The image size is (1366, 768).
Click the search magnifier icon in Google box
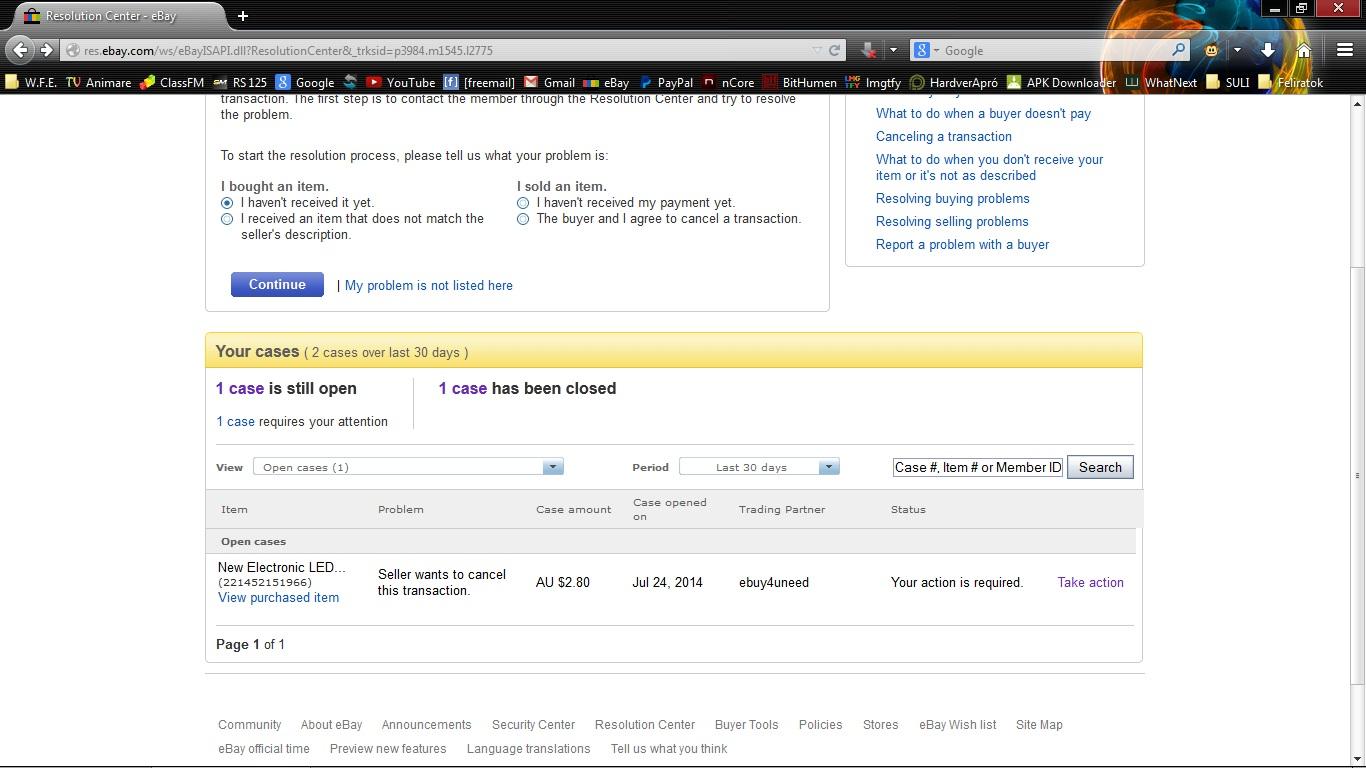(x=1178, y=50)
